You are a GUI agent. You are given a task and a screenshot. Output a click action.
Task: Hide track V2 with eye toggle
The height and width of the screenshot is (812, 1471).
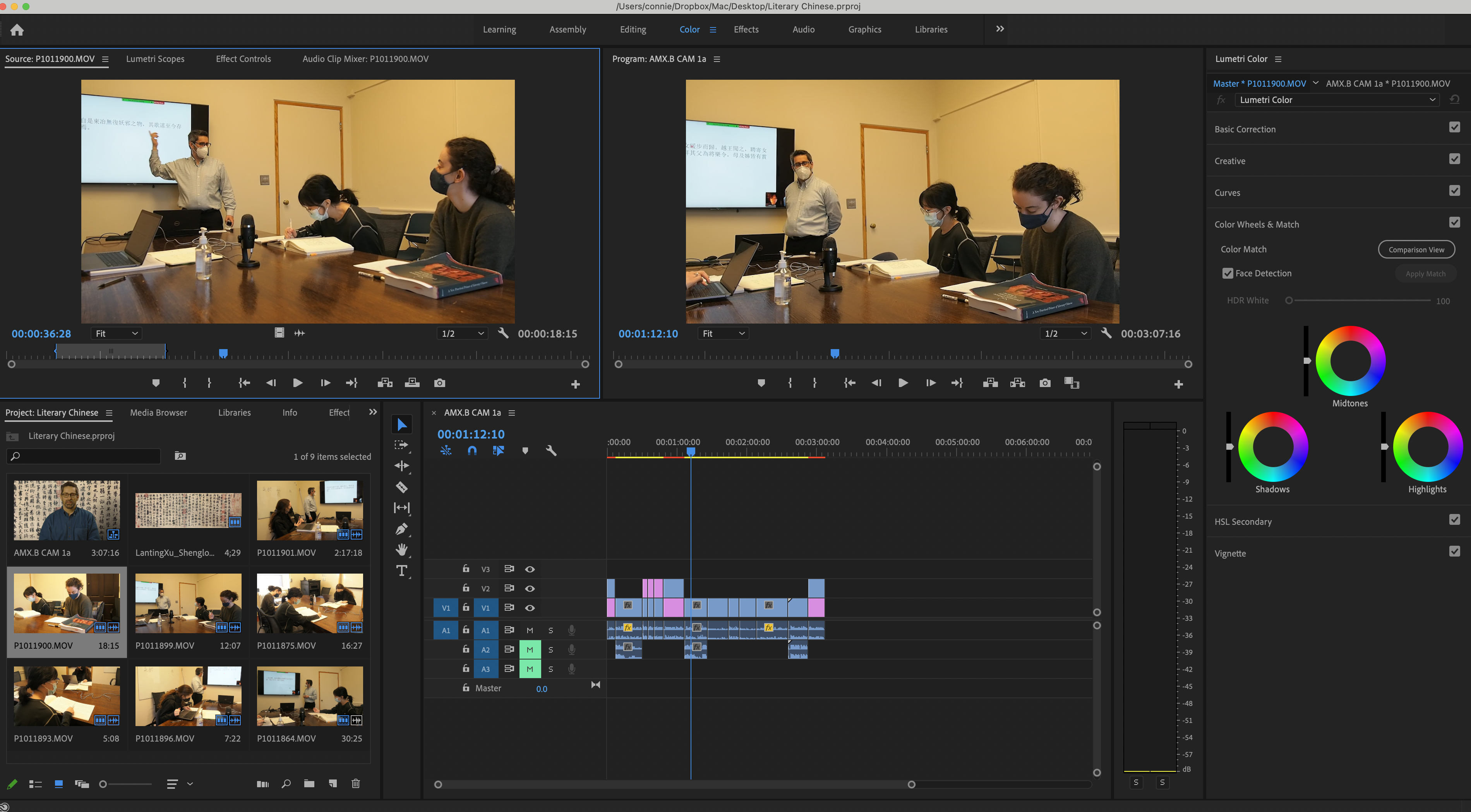pyautogui.click(x=529, y=588)
